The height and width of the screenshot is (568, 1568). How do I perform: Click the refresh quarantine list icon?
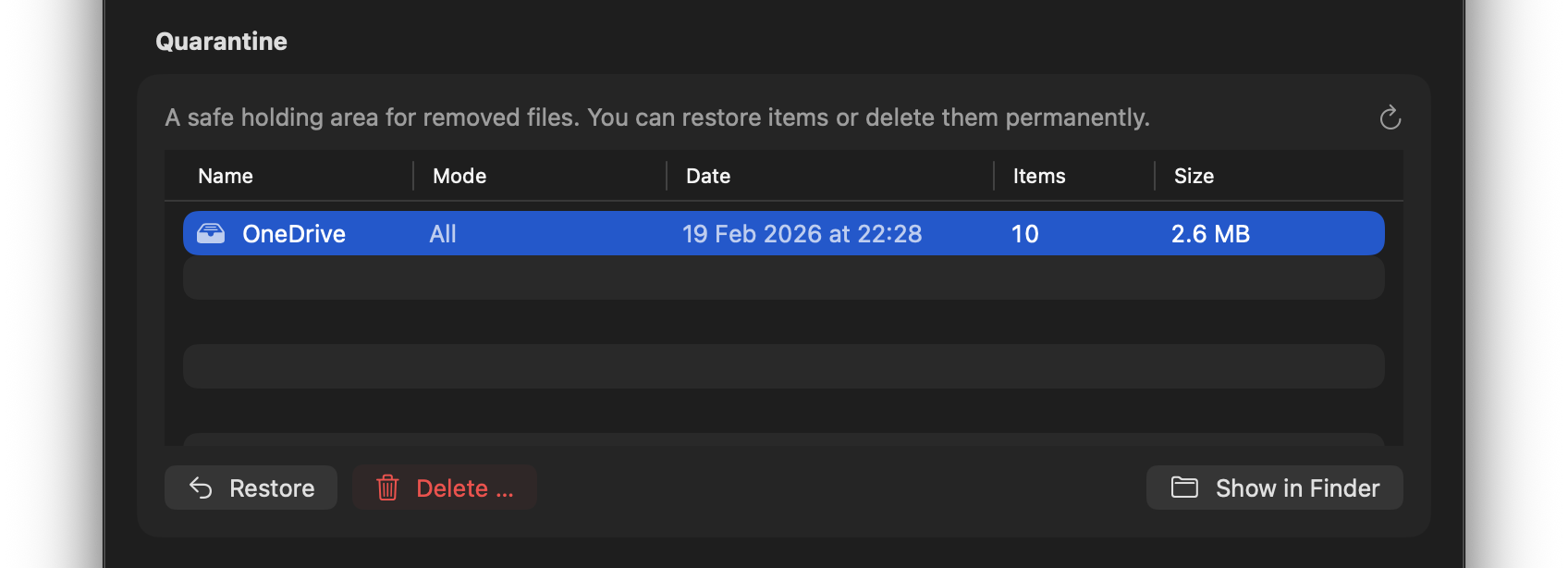click(x=1390, y=117)
